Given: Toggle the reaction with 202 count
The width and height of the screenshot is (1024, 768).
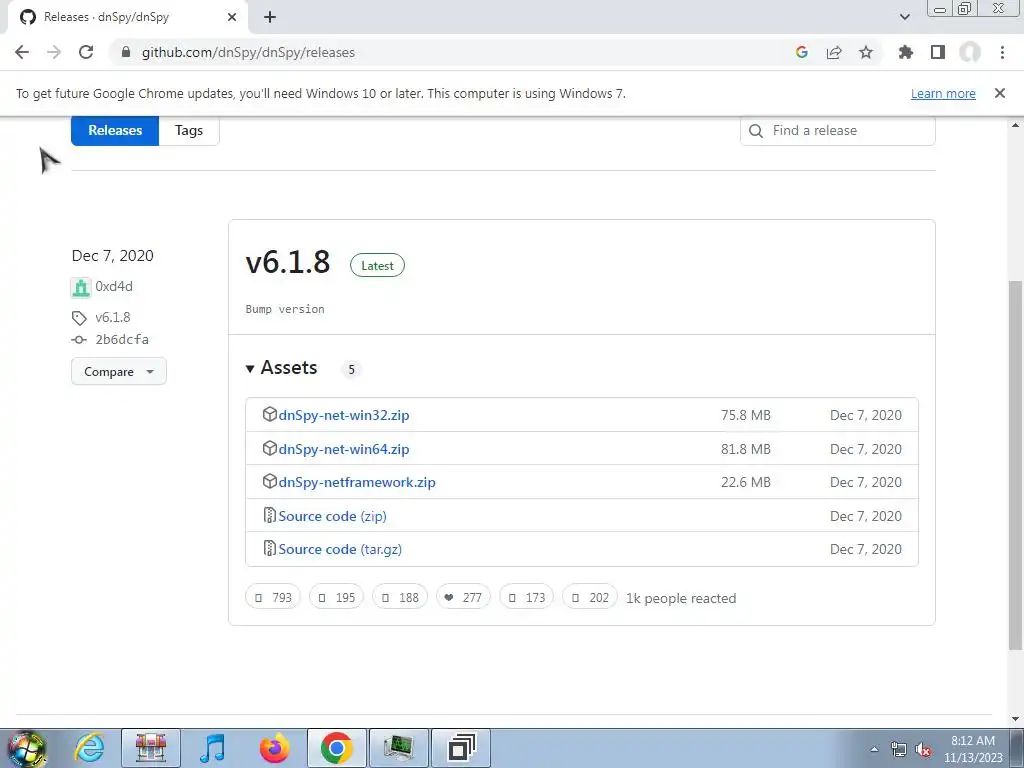Looking at the screenshot, I should click(590, 597).
